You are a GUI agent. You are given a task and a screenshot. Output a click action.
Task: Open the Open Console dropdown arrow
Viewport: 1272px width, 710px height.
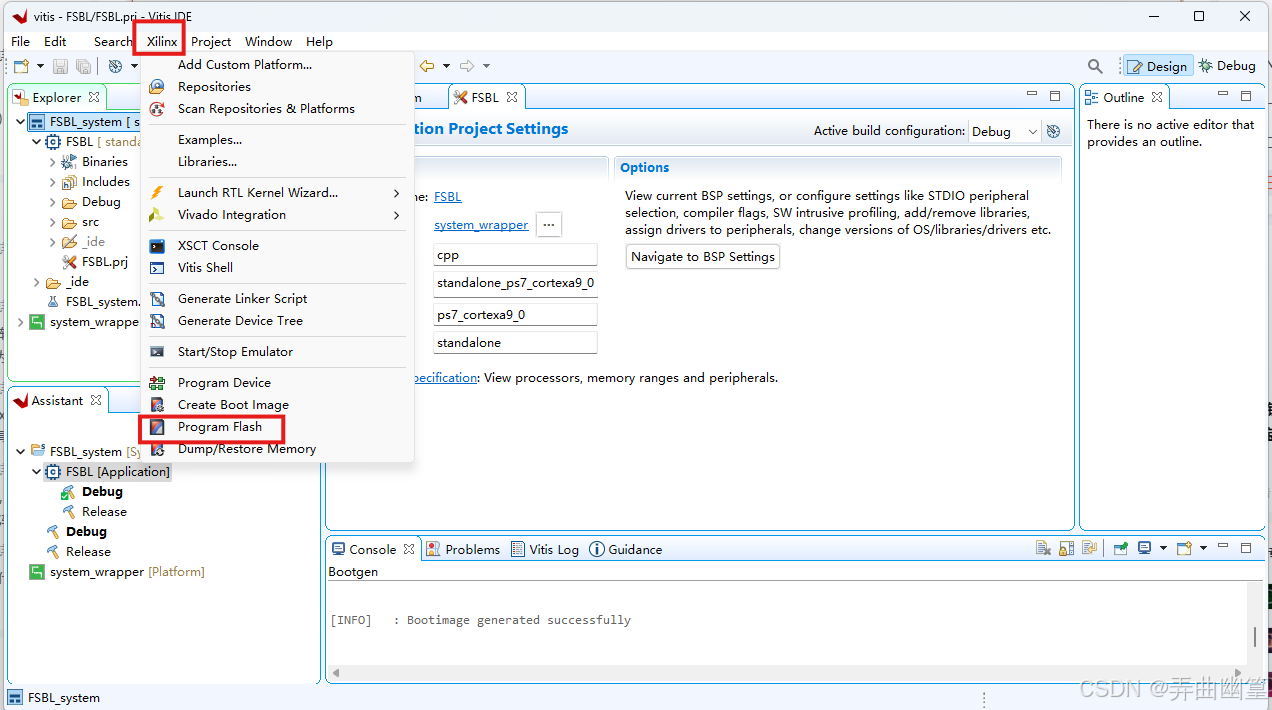[x=1203, y=548]
